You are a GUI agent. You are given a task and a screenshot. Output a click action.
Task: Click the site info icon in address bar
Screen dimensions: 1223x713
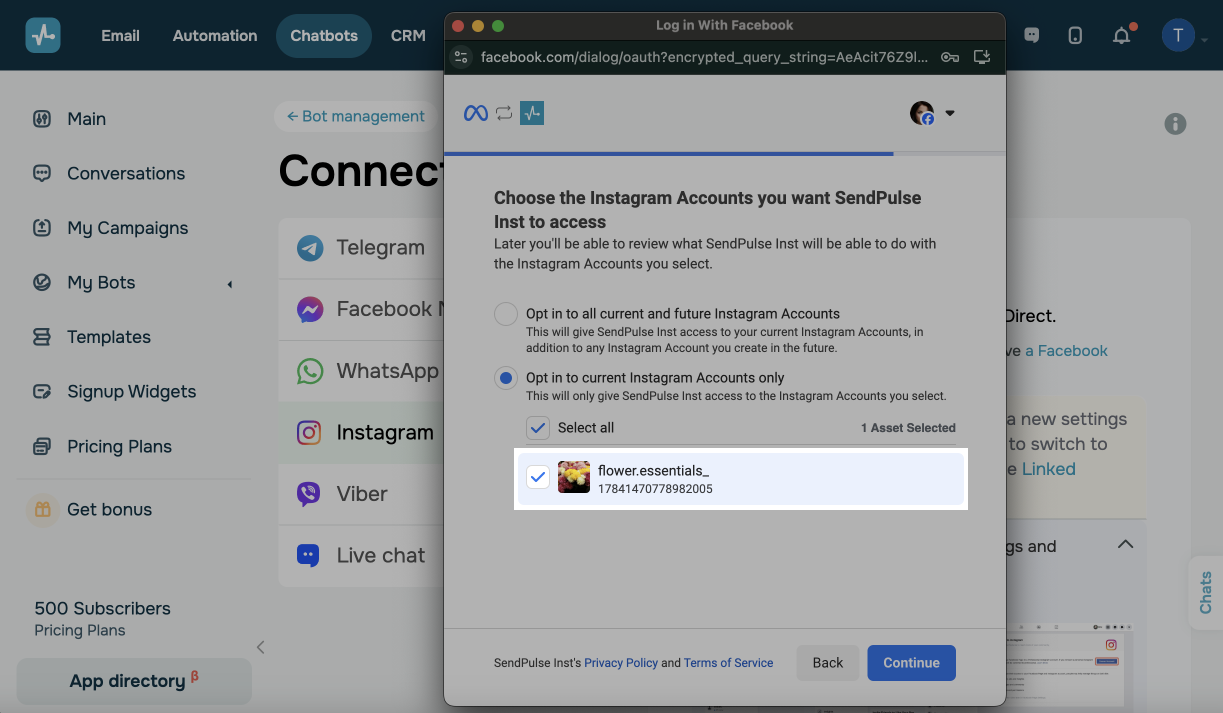tap(461, 57)
